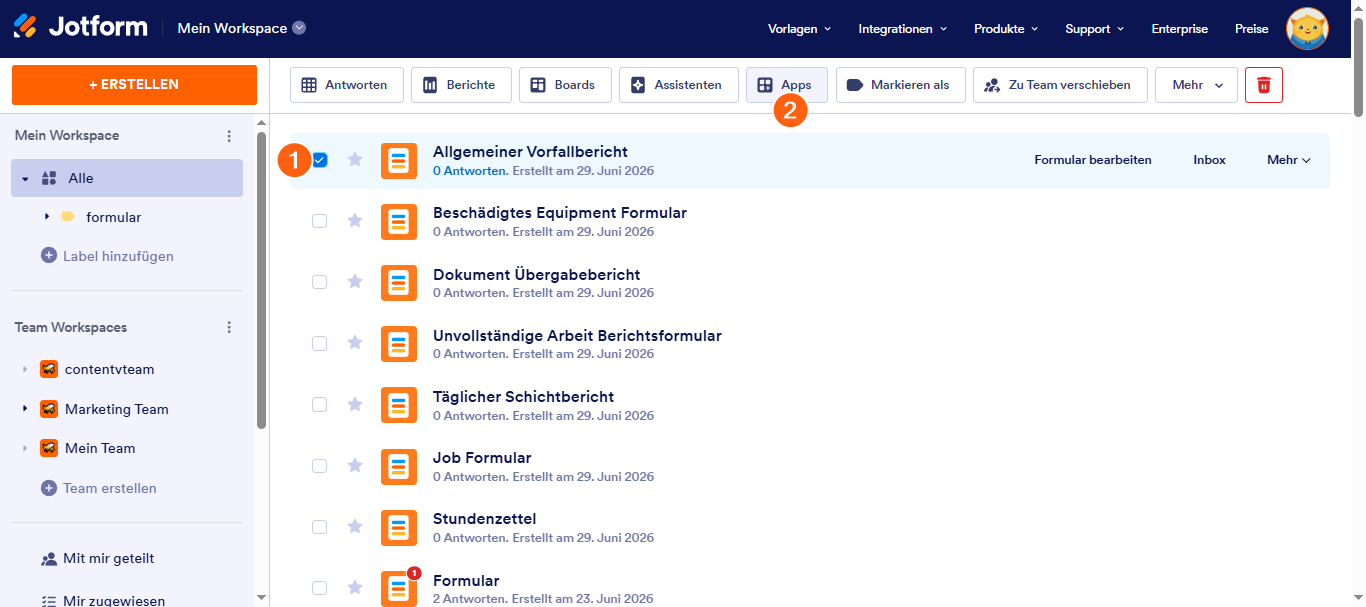Click the Beschädigtes Equipment Formular form icon
This screenshot has width=1366, height=607.
(x=399, y=222)
